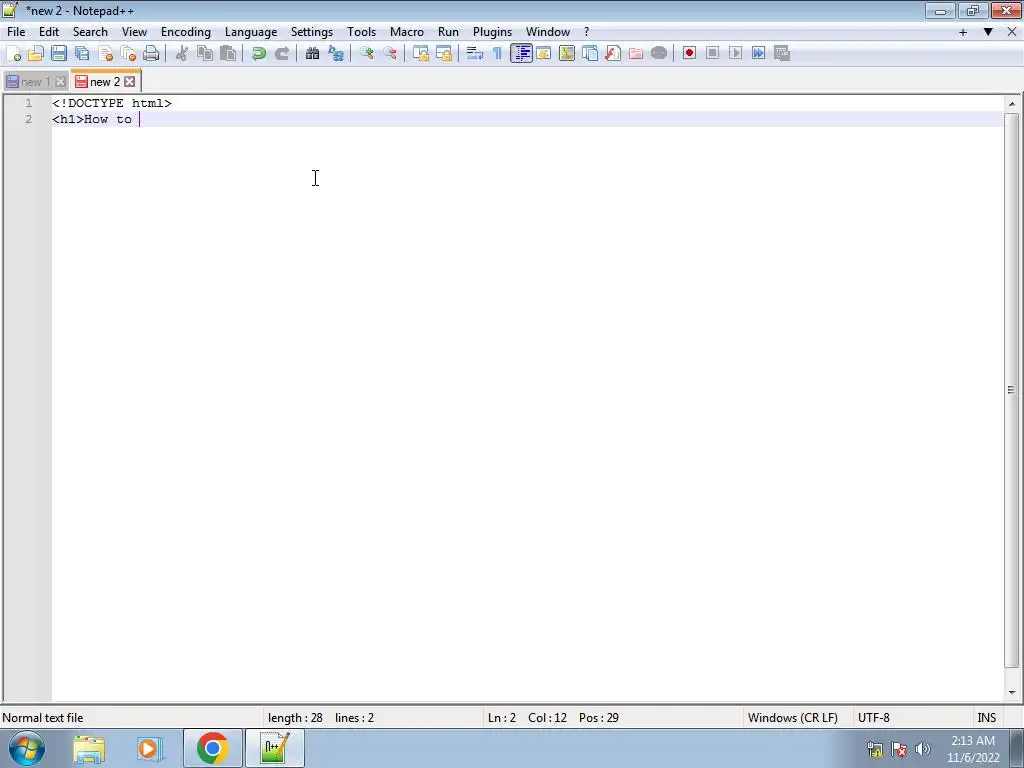Click the Playback macro icon
This screenshot has width=1024, height=768.
click(735, 54)
